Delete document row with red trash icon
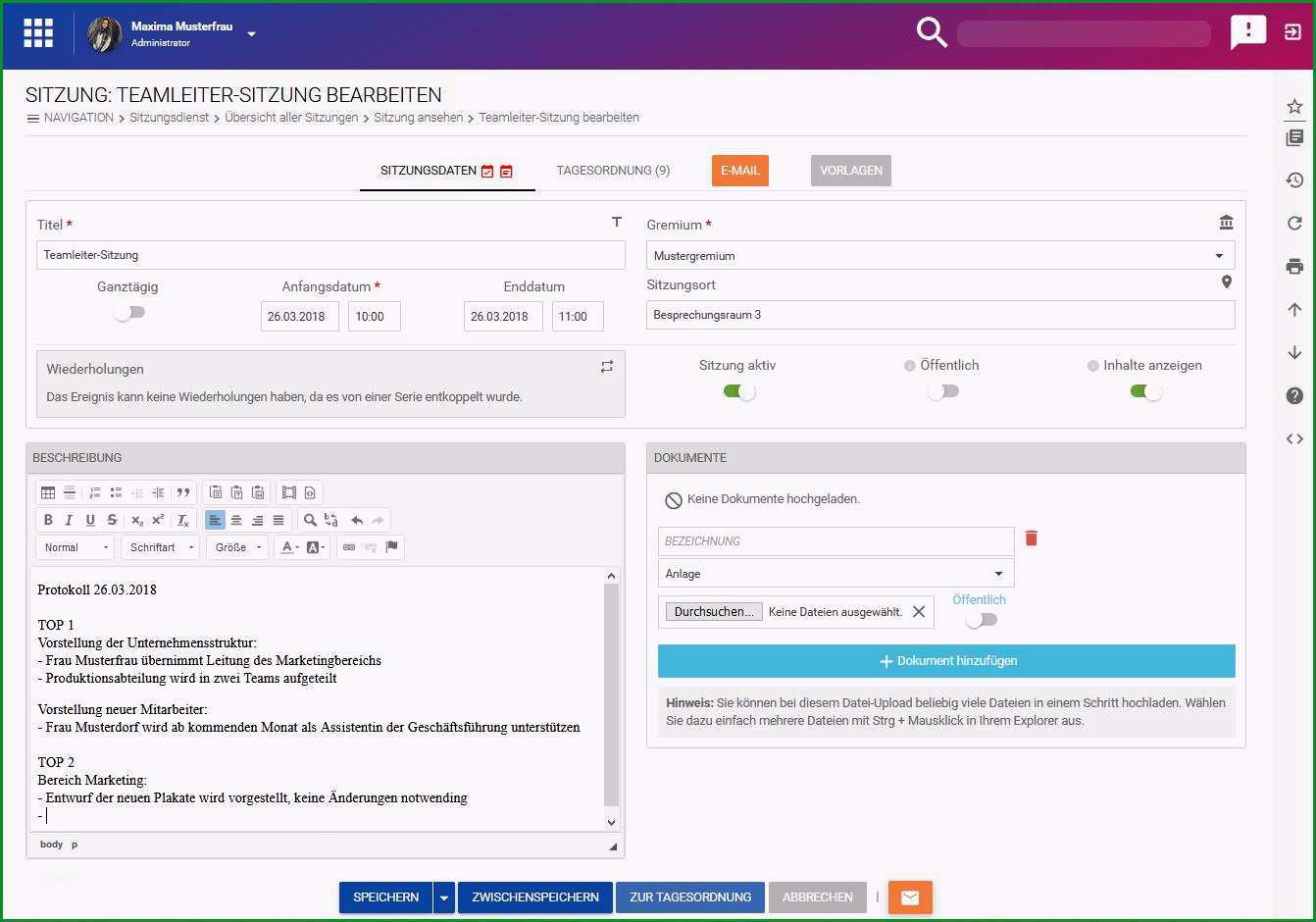 [1031, 538]
